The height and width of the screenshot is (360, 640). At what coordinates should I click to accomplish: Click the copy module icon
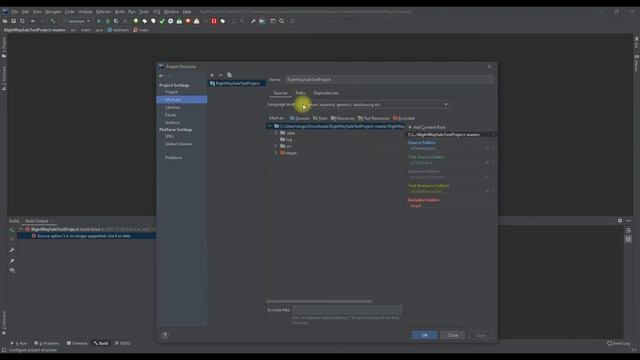[x=229, y=75]
